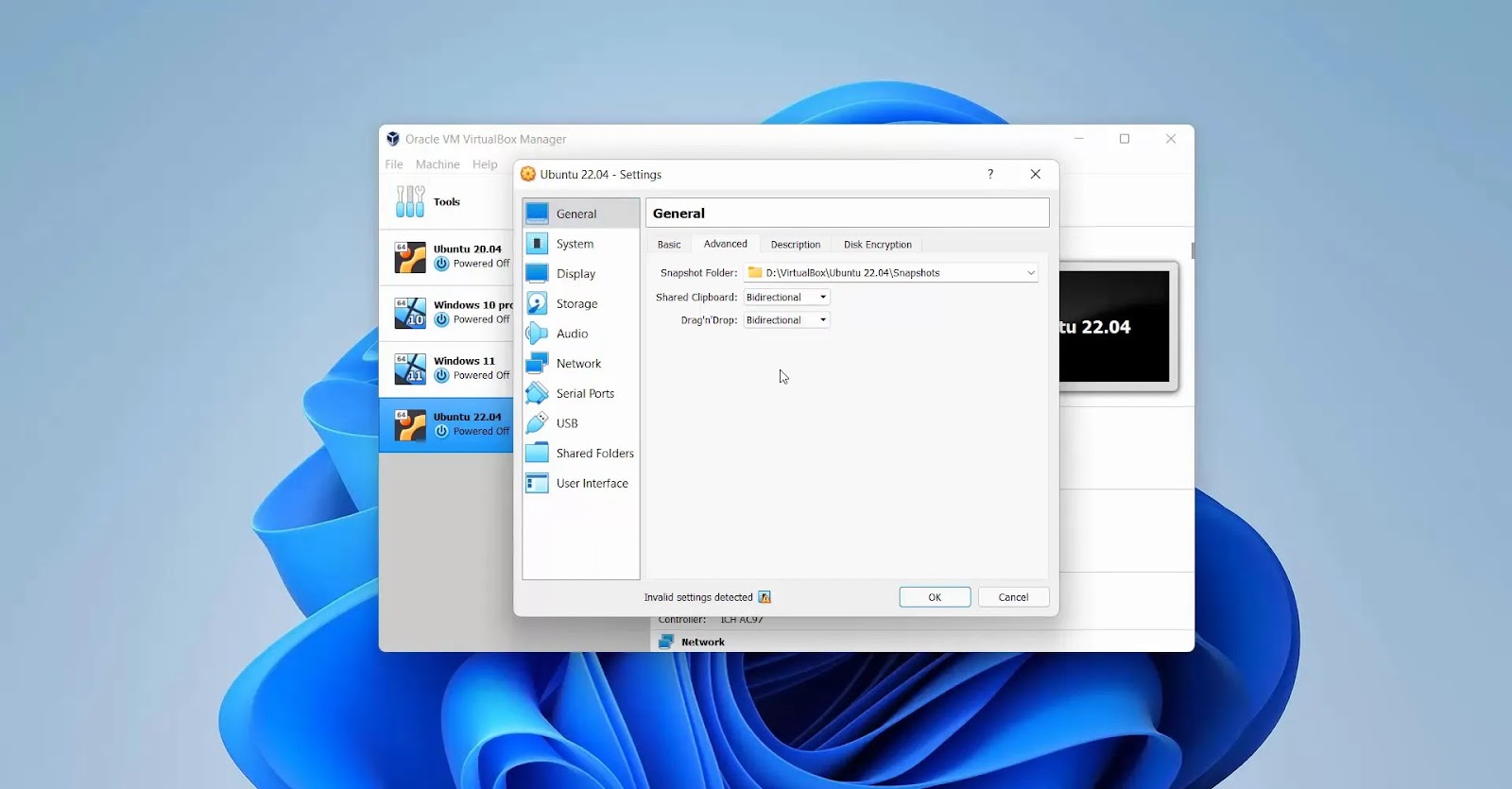Confirm settings with OK button

pyautogui.click(x=935, y=597)
